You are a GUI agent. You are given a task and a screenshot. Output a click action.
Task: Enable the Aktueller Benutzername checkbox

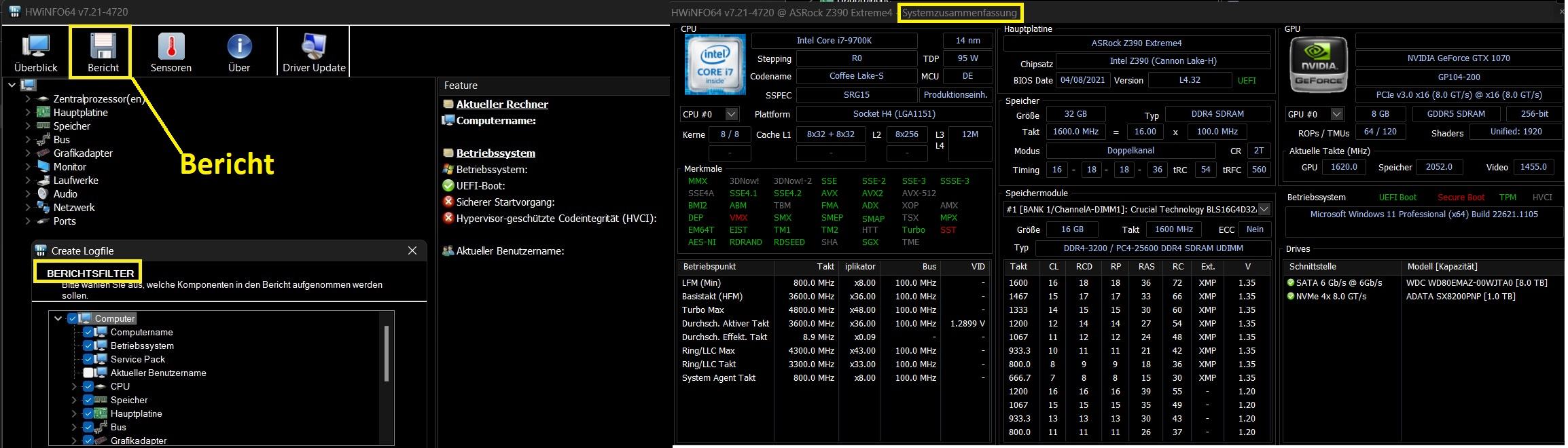(88, 373)
